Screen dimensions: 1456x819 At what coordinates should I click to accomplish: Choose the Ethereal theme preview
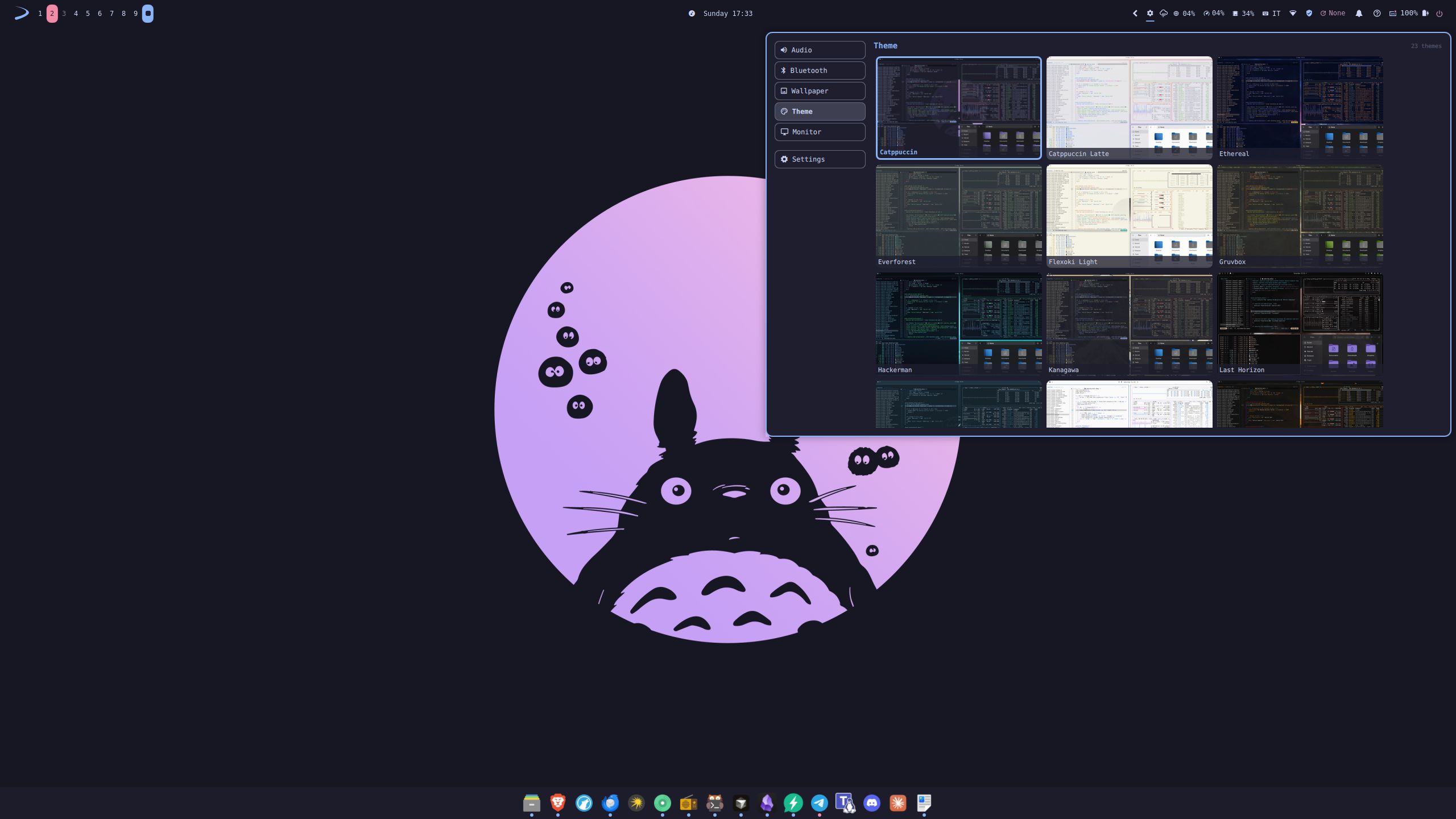click(x=1300, y=107)
